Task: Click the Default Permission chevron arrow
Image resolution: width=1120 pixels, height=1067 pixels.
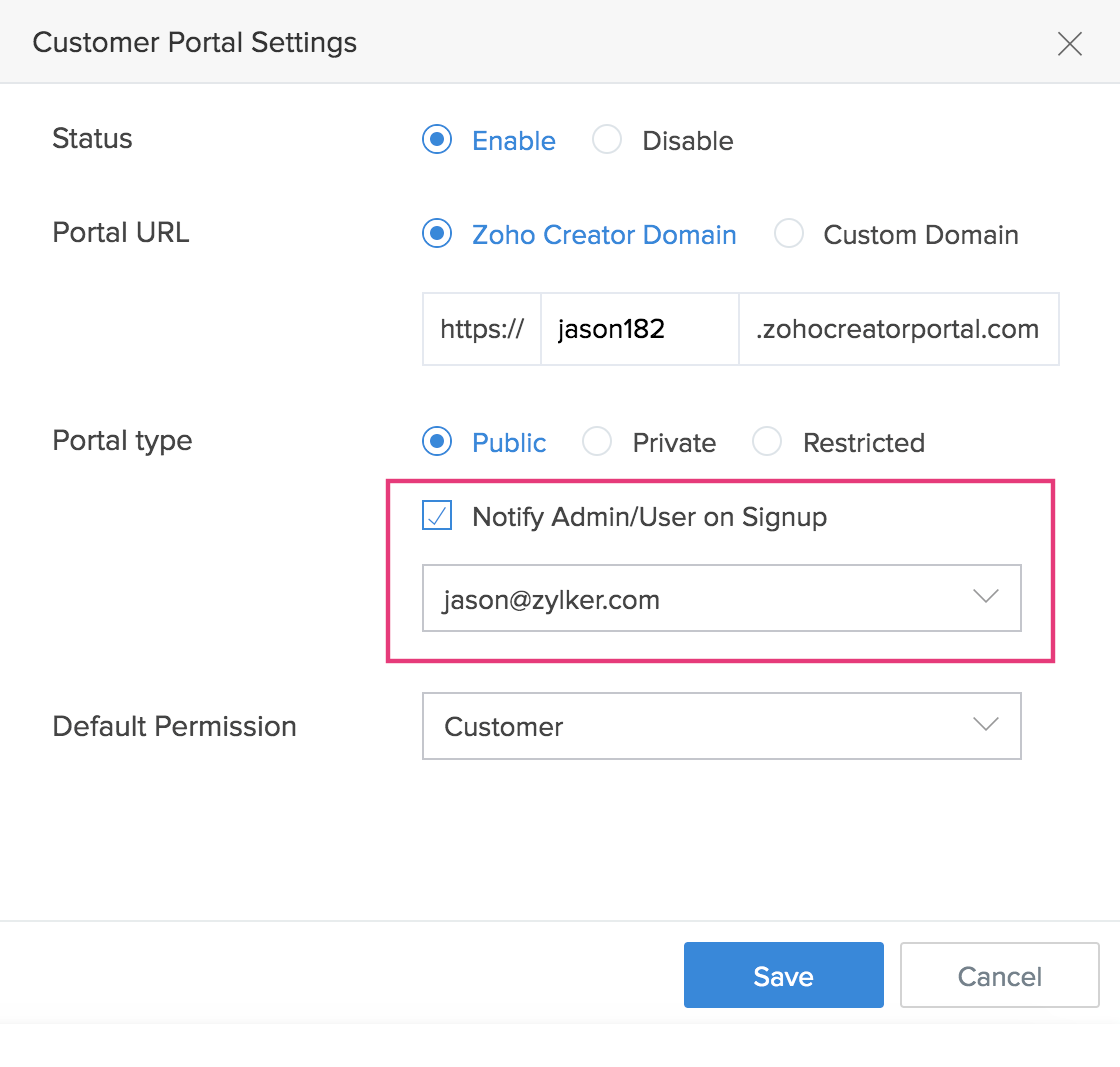Action: click(x=986, y=725)
